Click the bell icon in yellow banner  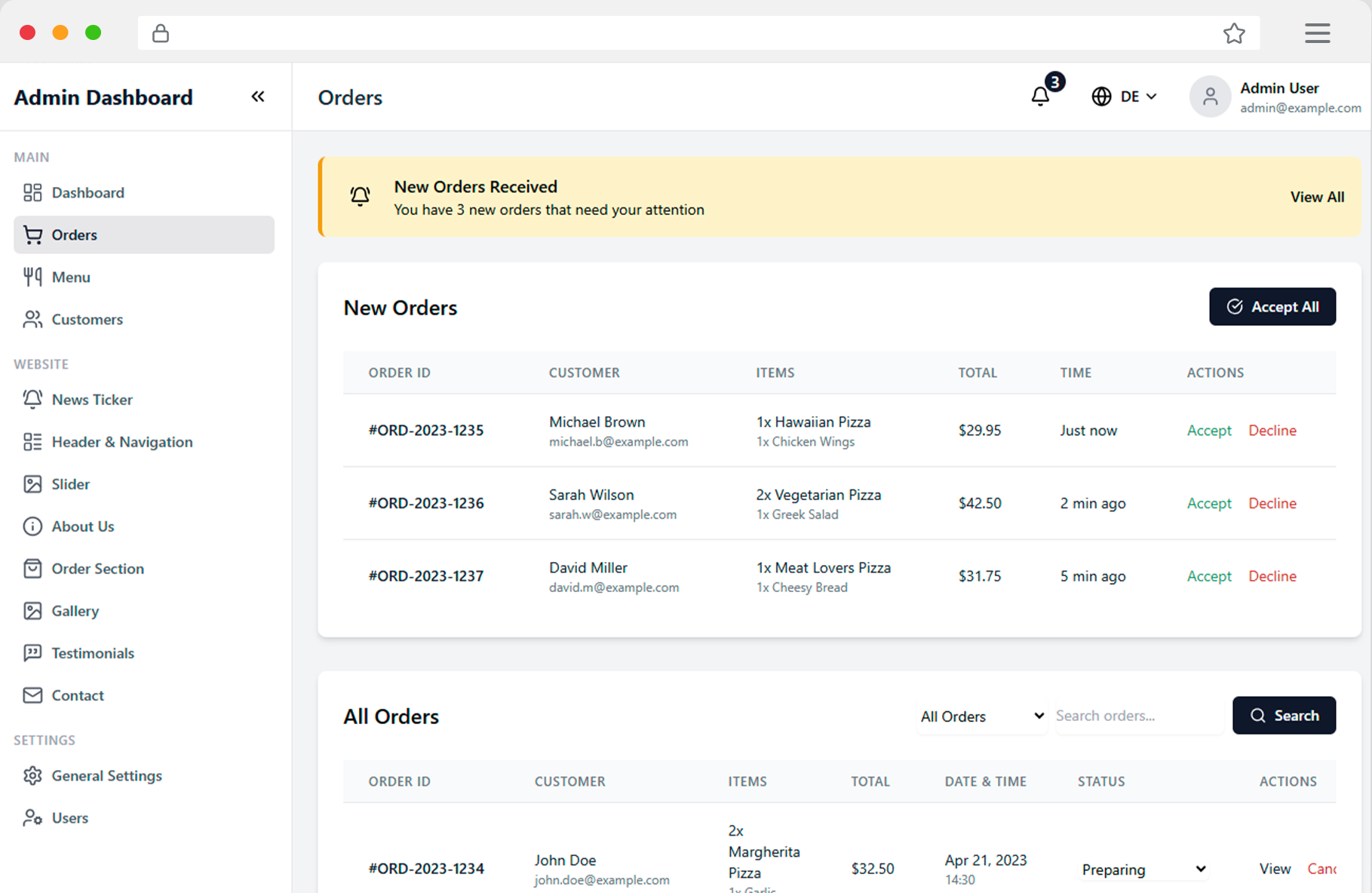click(361, 197)
